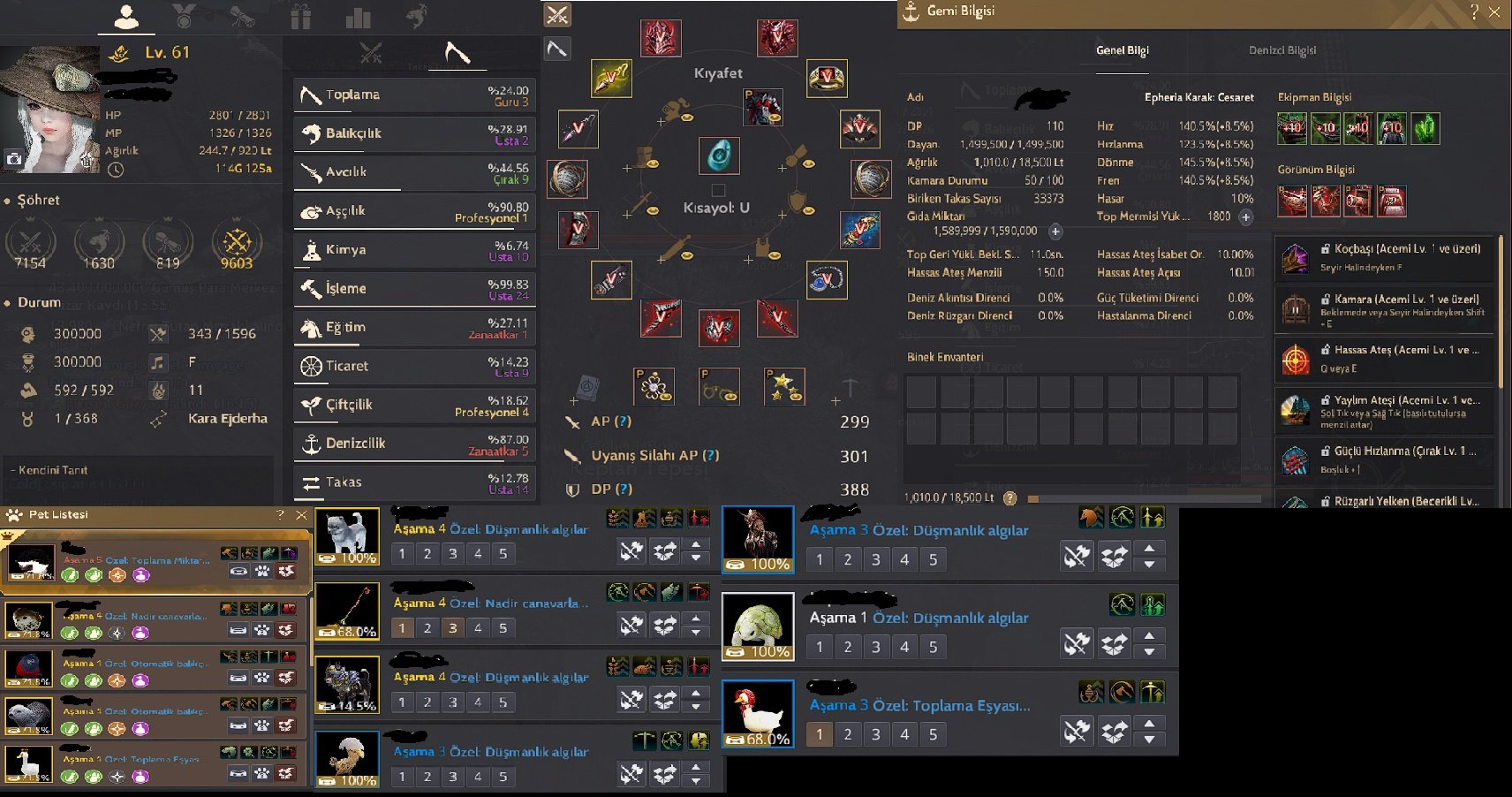Expand Gıda Miktarı with plus button

pos(1055,232)
